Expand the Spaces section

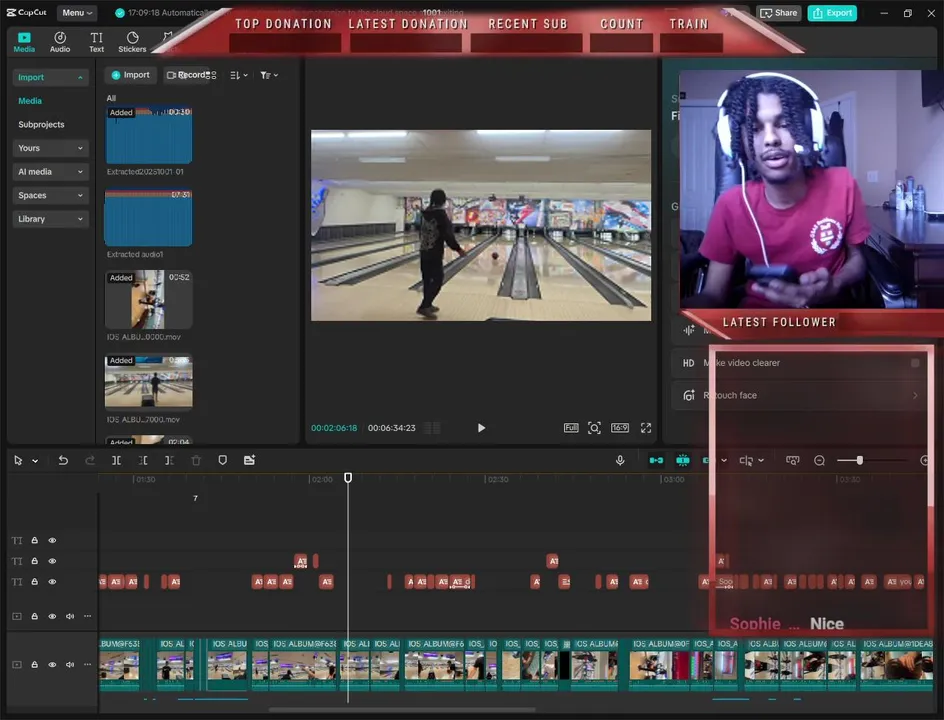[50, 195]
